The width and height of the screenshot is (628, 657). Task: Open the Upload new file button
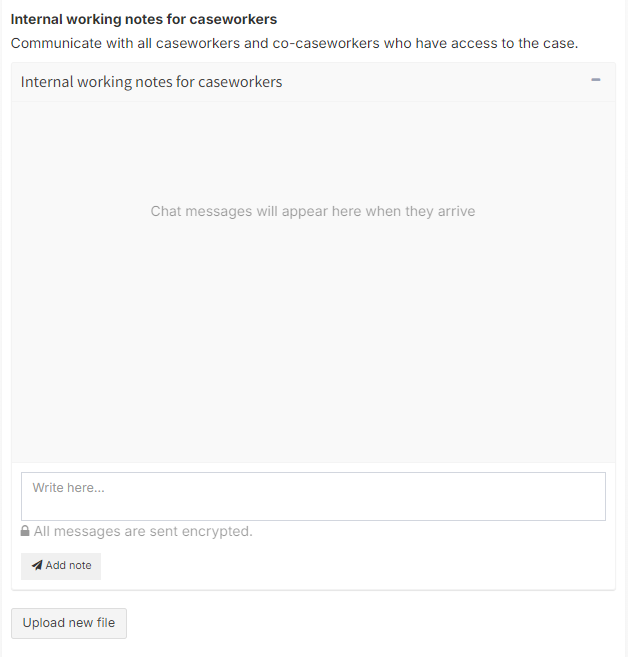69,623
